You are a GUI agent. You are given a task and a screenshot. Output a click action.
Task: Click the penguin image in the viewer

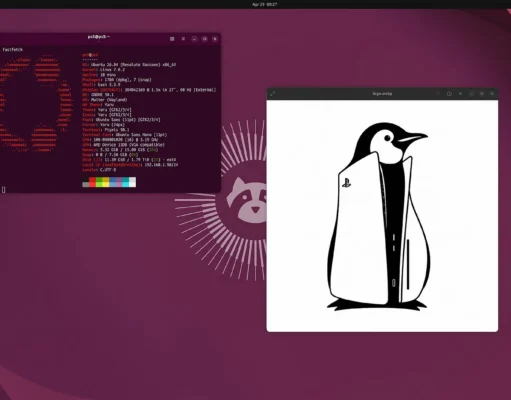click(378, 217)
